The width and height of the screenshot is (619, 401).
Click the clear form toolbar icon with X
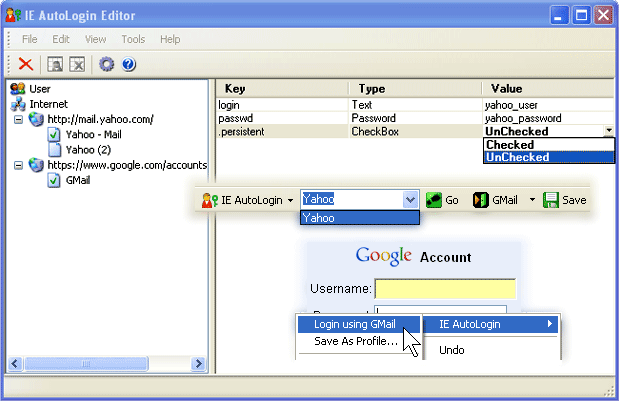point(77,64)
